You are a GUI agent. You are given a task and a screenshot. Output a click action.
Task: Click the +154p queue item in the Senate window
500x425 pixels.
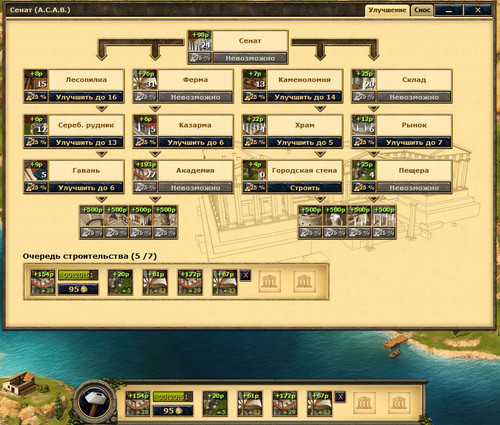pos(43,282)
